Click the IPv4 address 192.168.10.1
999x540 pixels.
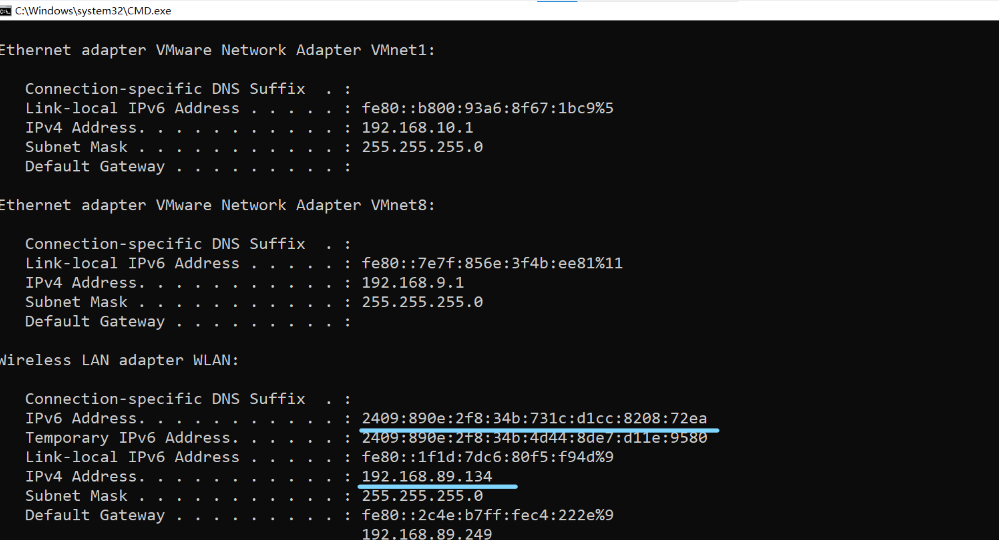point(417,127)
